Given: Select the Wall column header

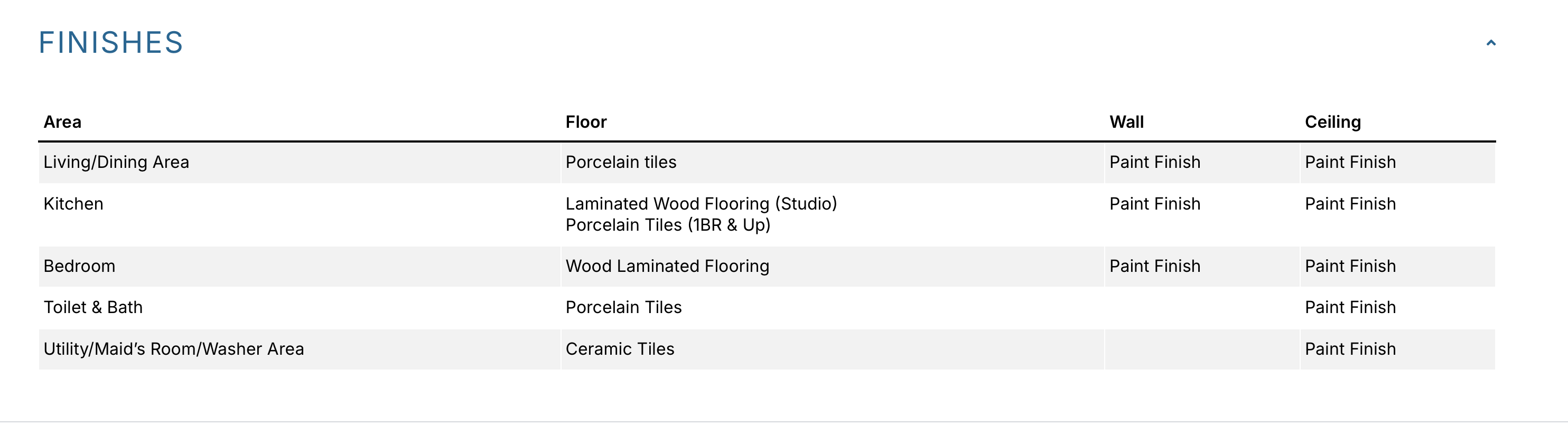Looking at the screenshot, I should click(1126, 121).
